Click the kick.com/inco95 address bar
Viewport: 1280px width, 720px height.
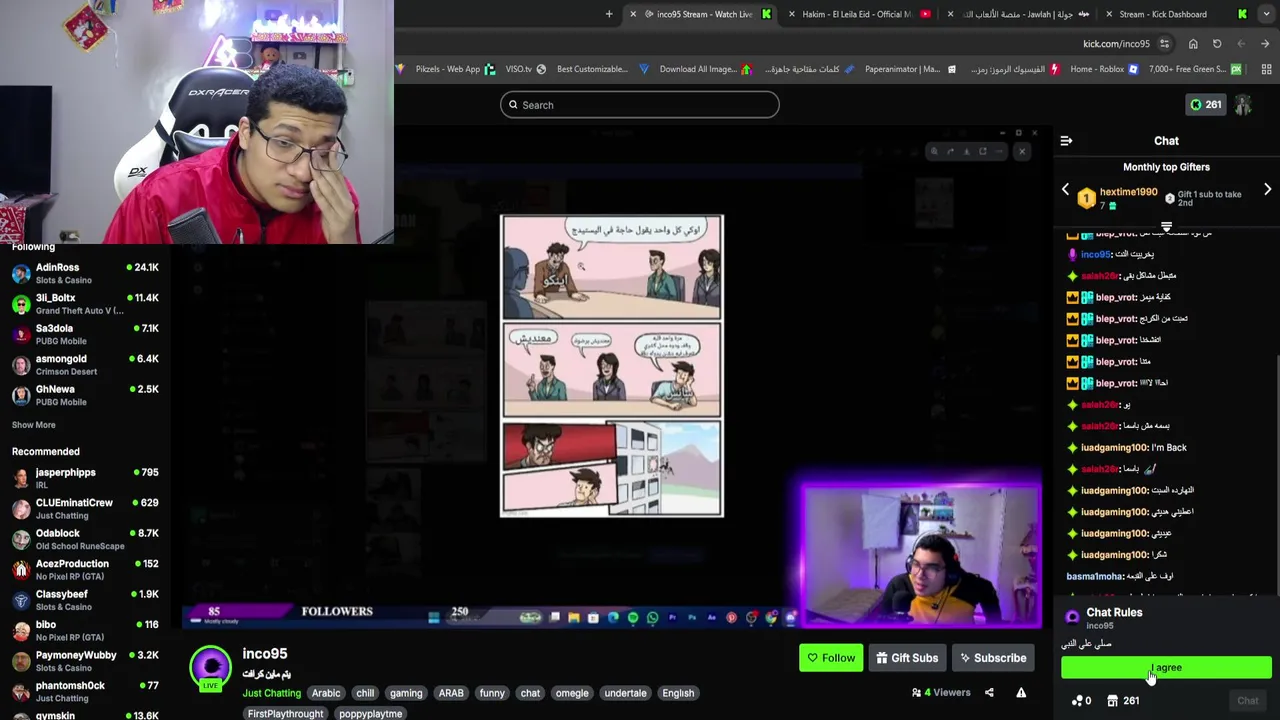[x=1116, y=44]
